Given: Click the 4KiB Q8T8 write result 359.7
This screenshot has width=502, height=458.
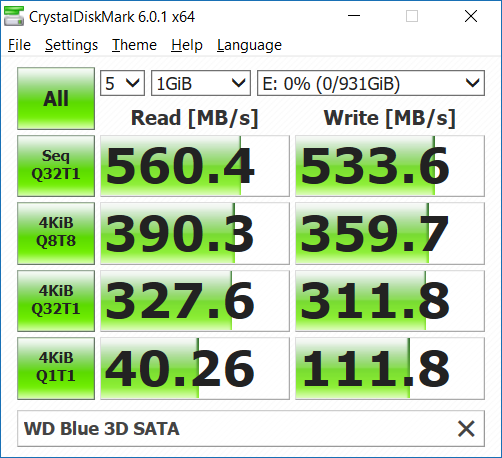Looking at the screenshot, I should 390,233.
